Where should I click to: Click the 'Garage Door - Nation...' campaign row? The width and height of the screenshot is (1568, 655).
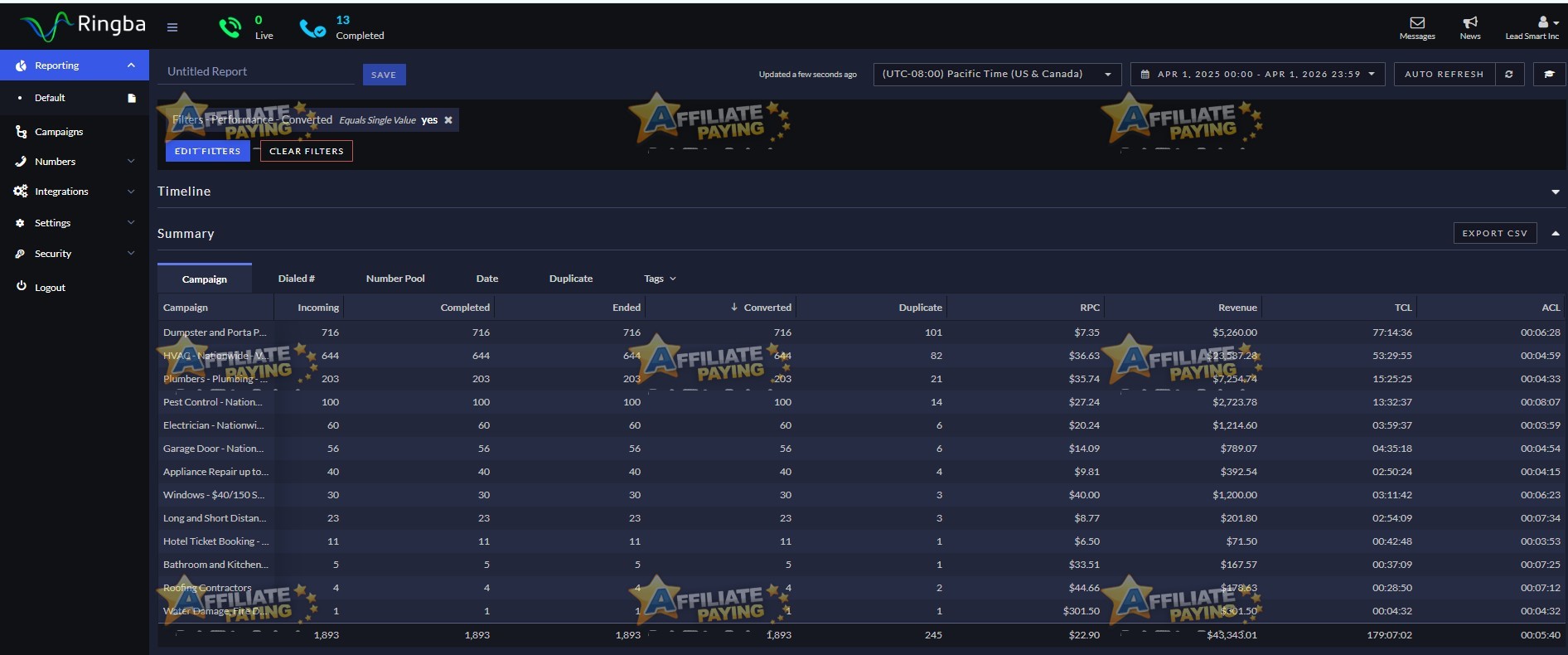862,449
